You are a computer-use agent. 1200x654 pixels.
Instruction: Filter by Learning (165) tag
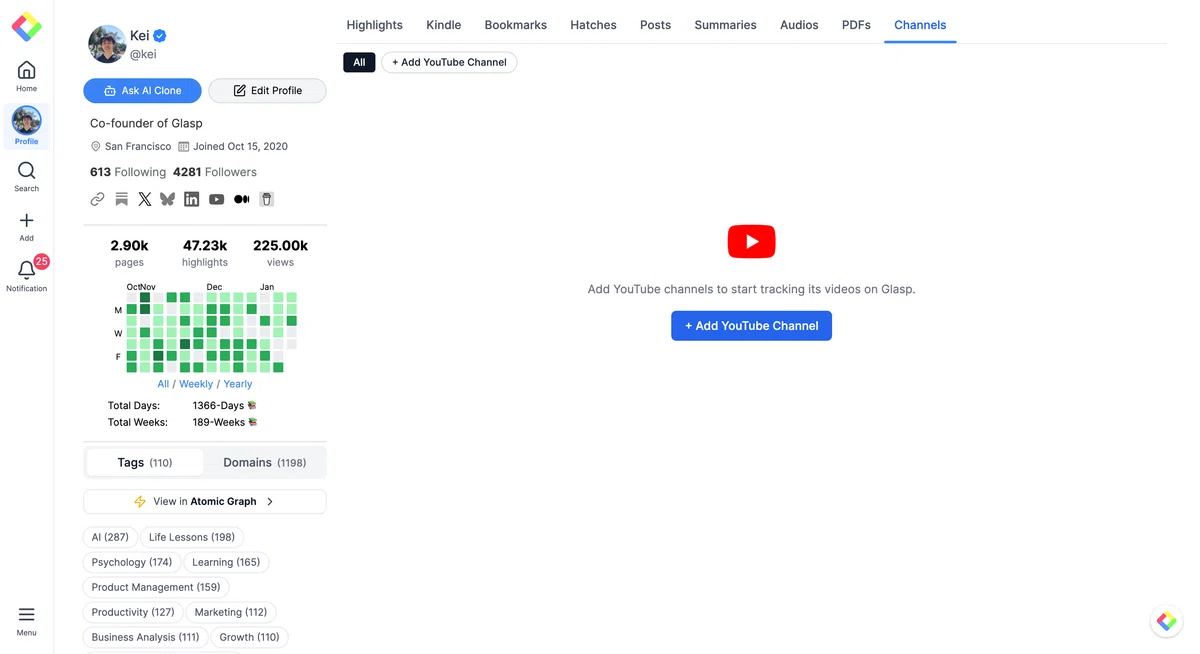(x=226, y=562)
